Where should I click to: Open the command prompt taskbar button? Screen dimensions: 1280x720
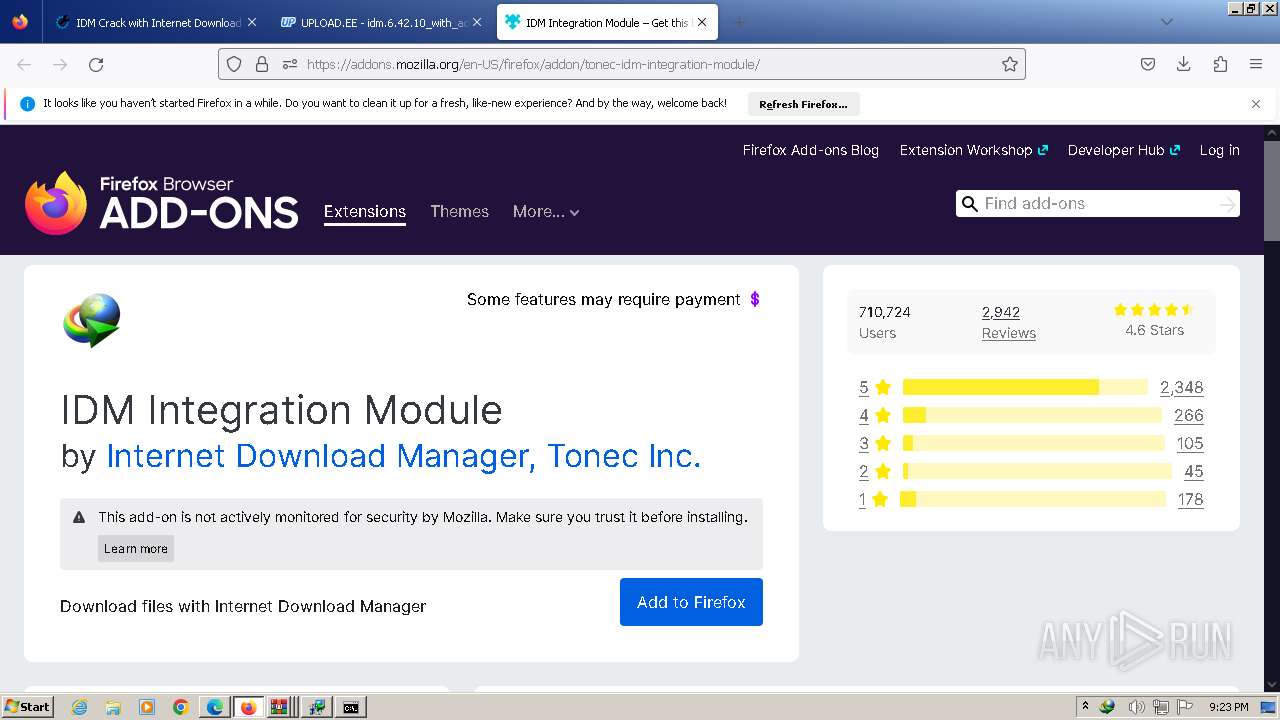point(350,707)
